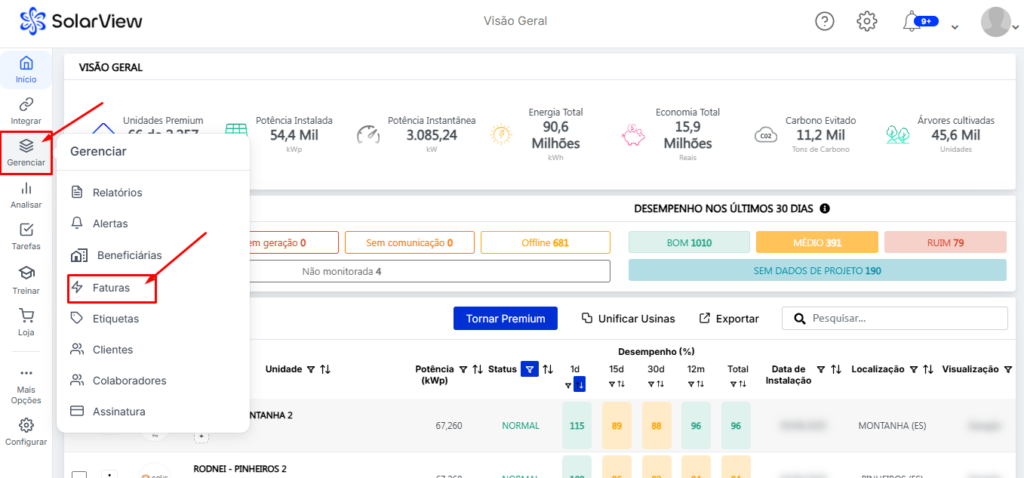Click the Tornar Premium button

point(505,318)
